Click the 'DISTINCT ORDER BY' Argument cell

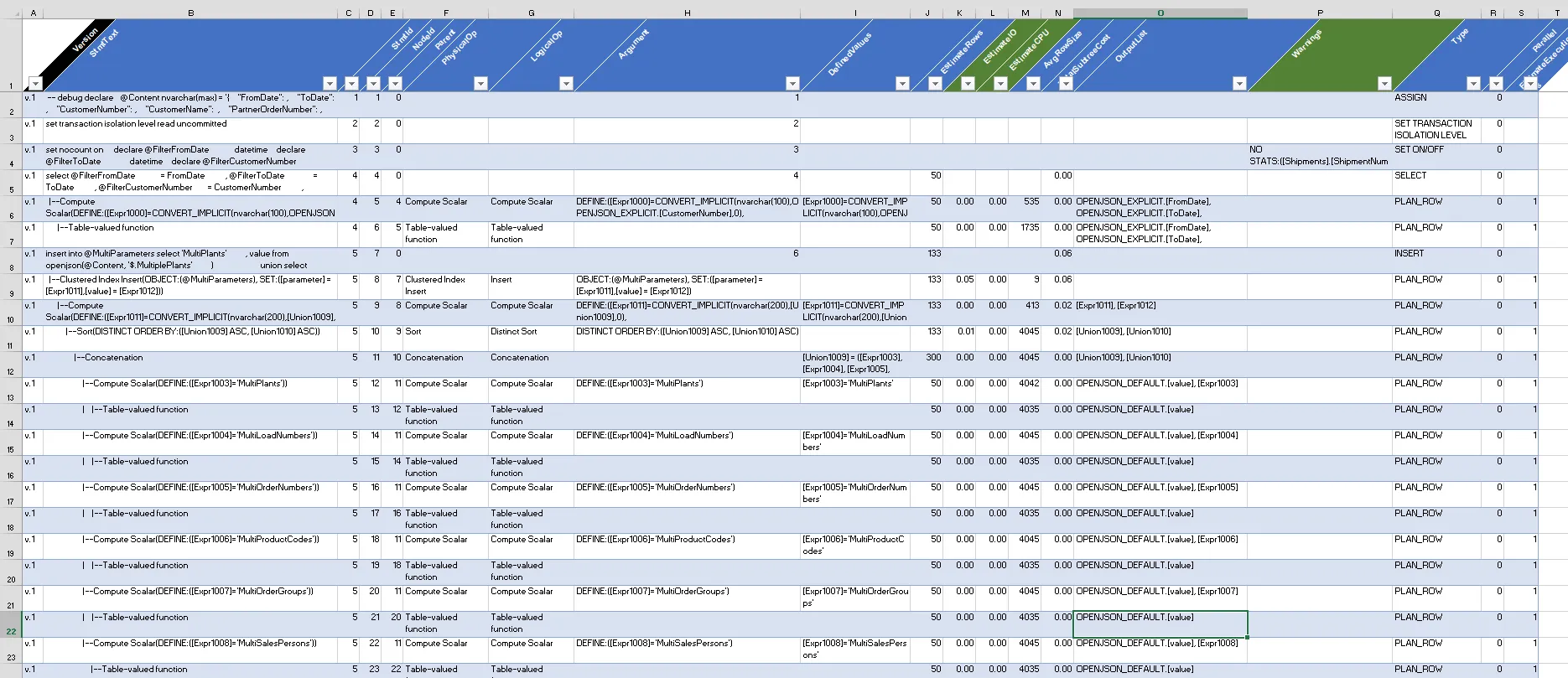click(688, 339)
